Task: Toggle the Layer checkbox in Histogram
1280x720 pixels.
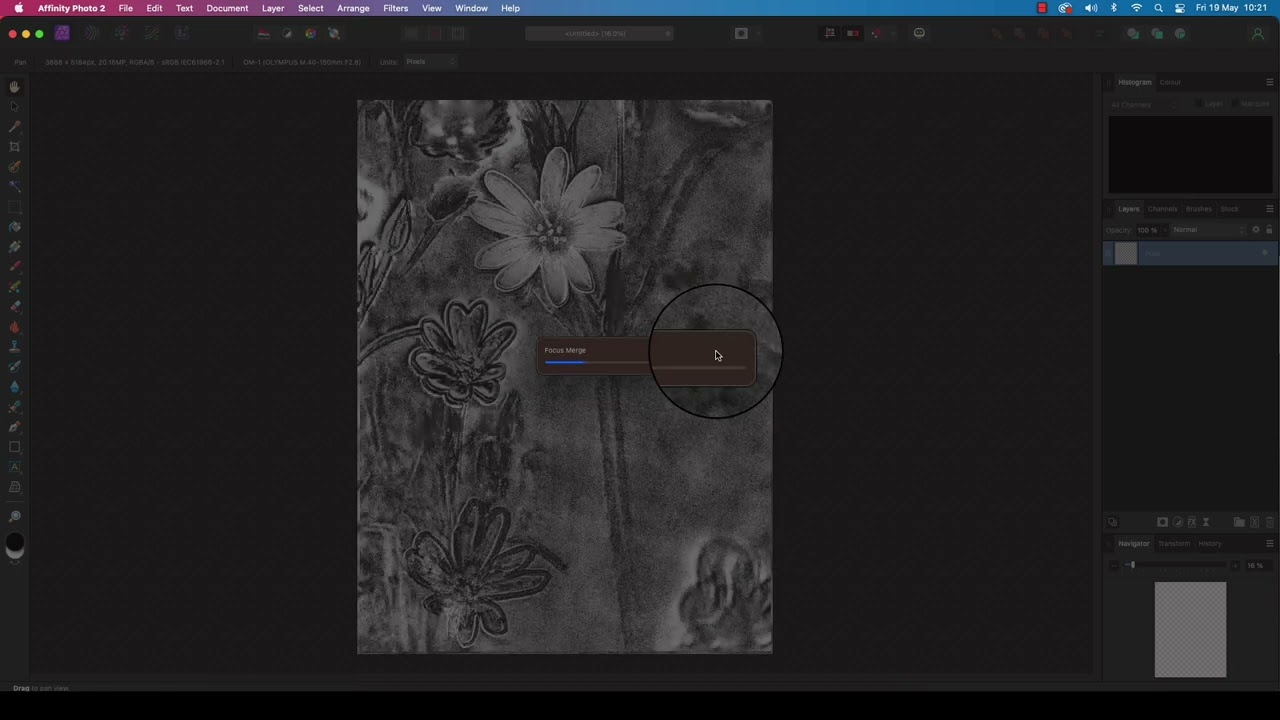Action: coord(1198,104)
